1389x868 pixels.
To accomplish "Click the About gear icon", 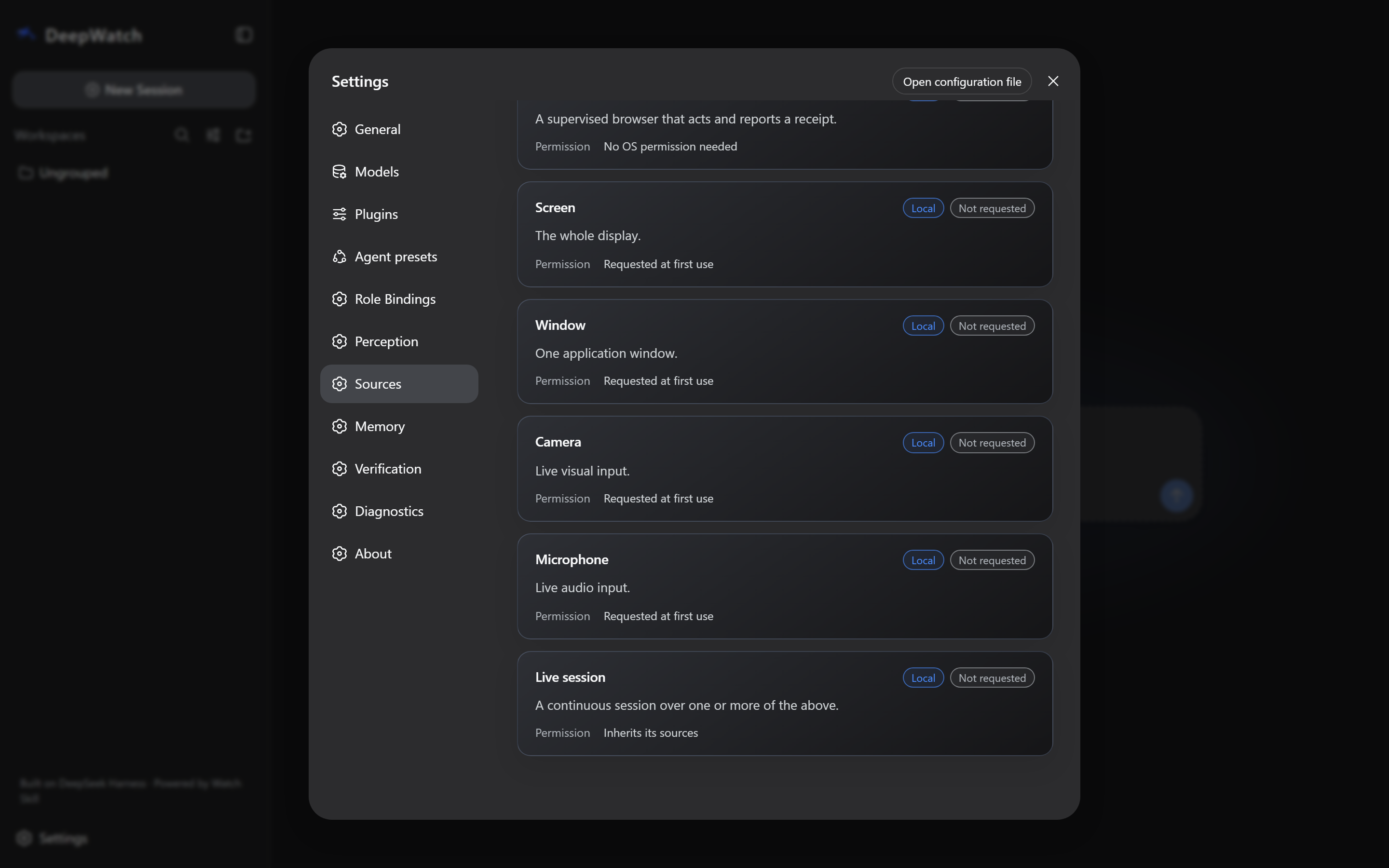I will point(339,554).
